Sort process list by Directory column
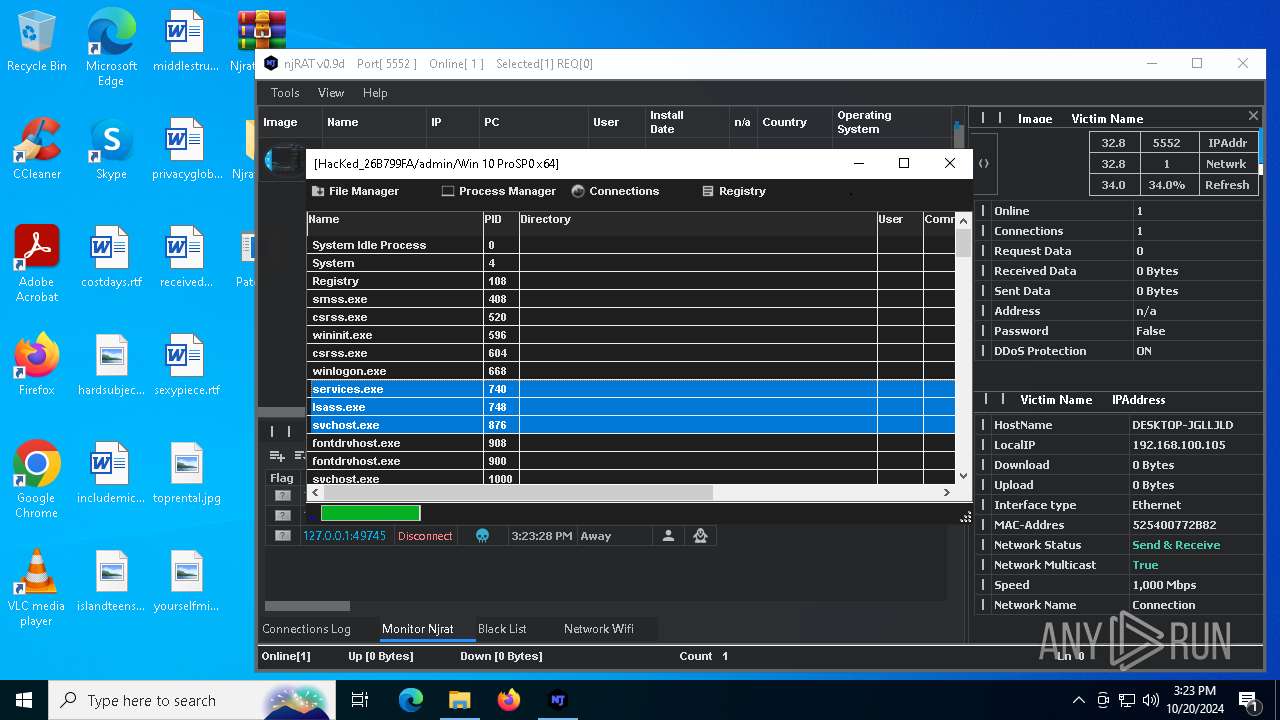Viewport: 1280px width, 720px height. pyautogui.click(x=698, y=220)
